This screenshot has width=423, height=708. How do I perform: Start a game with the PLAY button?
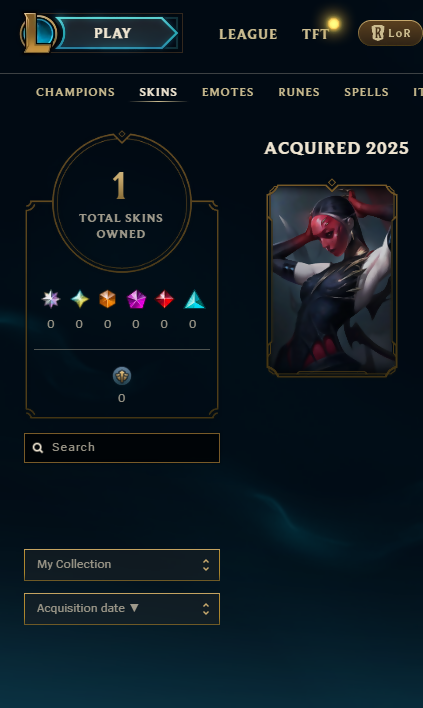(117, 33)
